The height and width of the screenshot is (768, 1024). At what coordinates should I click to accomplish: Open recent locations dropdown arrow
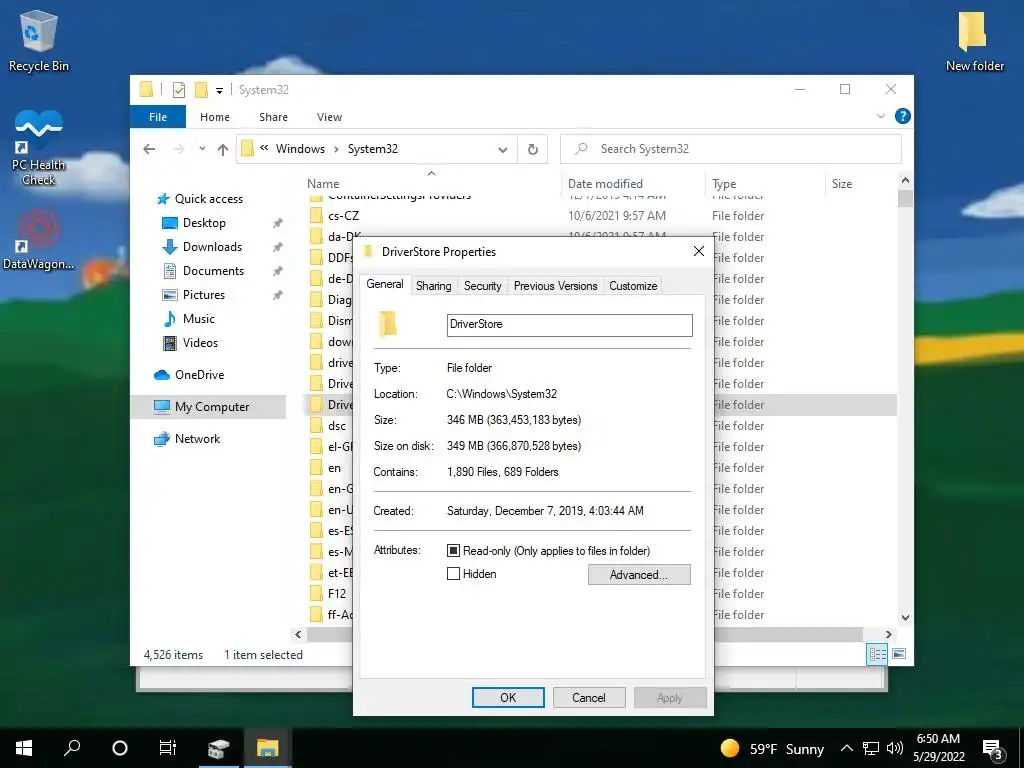[202, 149]
